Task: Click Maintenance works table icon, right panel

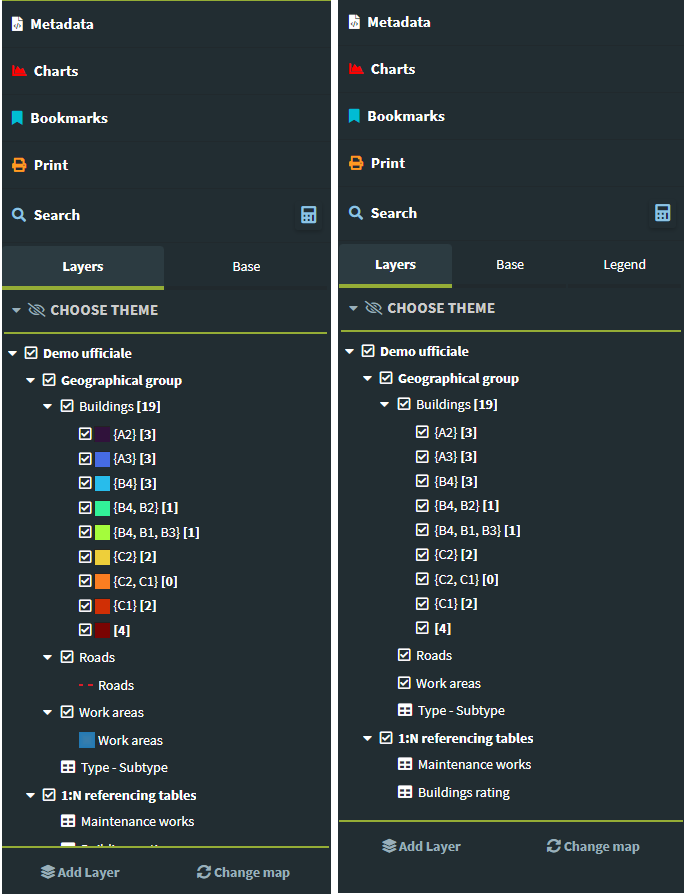Action: click(x=405, y=764)
